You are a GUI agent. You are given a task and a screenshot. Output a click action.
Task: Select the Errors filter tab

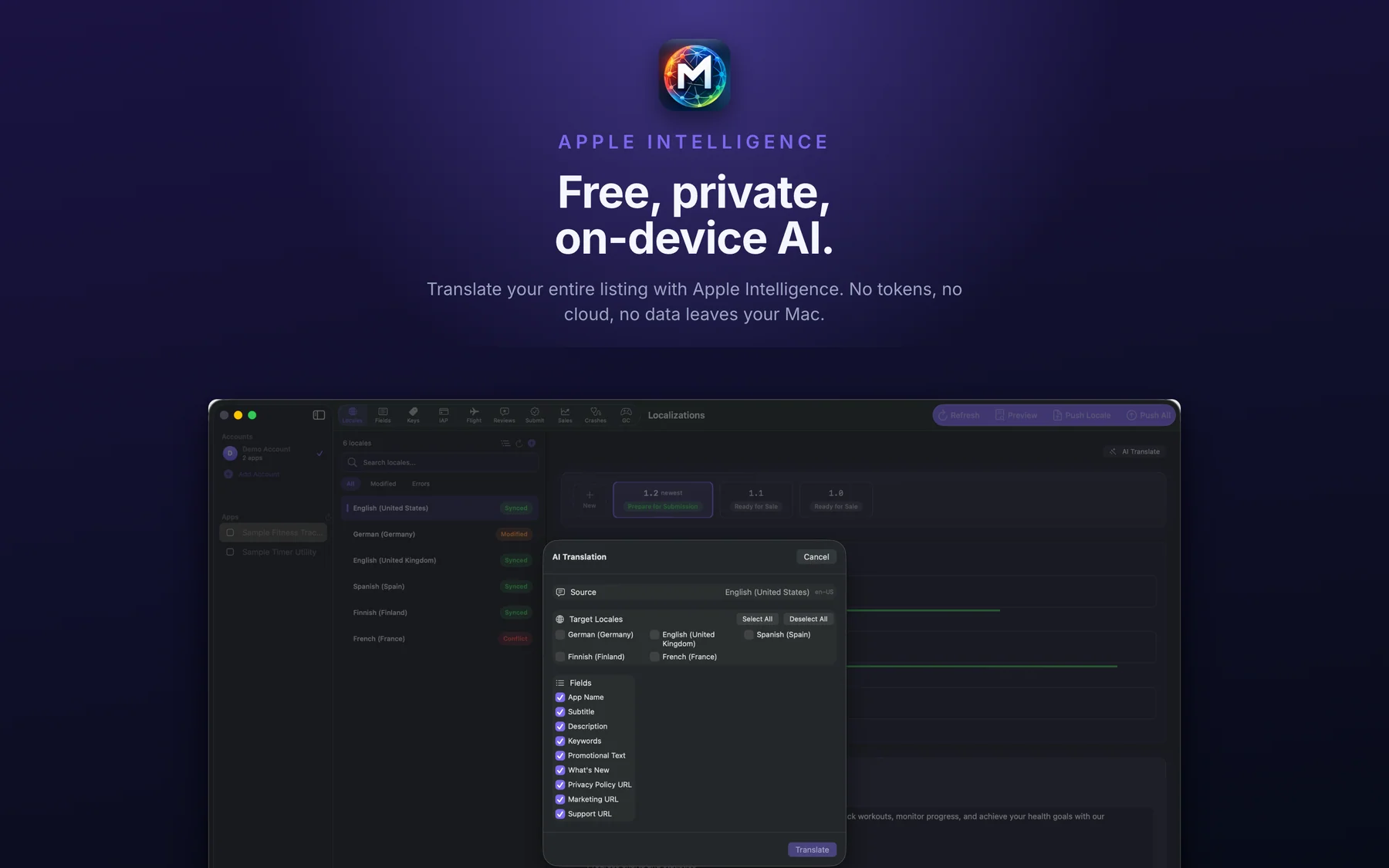tap(421, 484)
